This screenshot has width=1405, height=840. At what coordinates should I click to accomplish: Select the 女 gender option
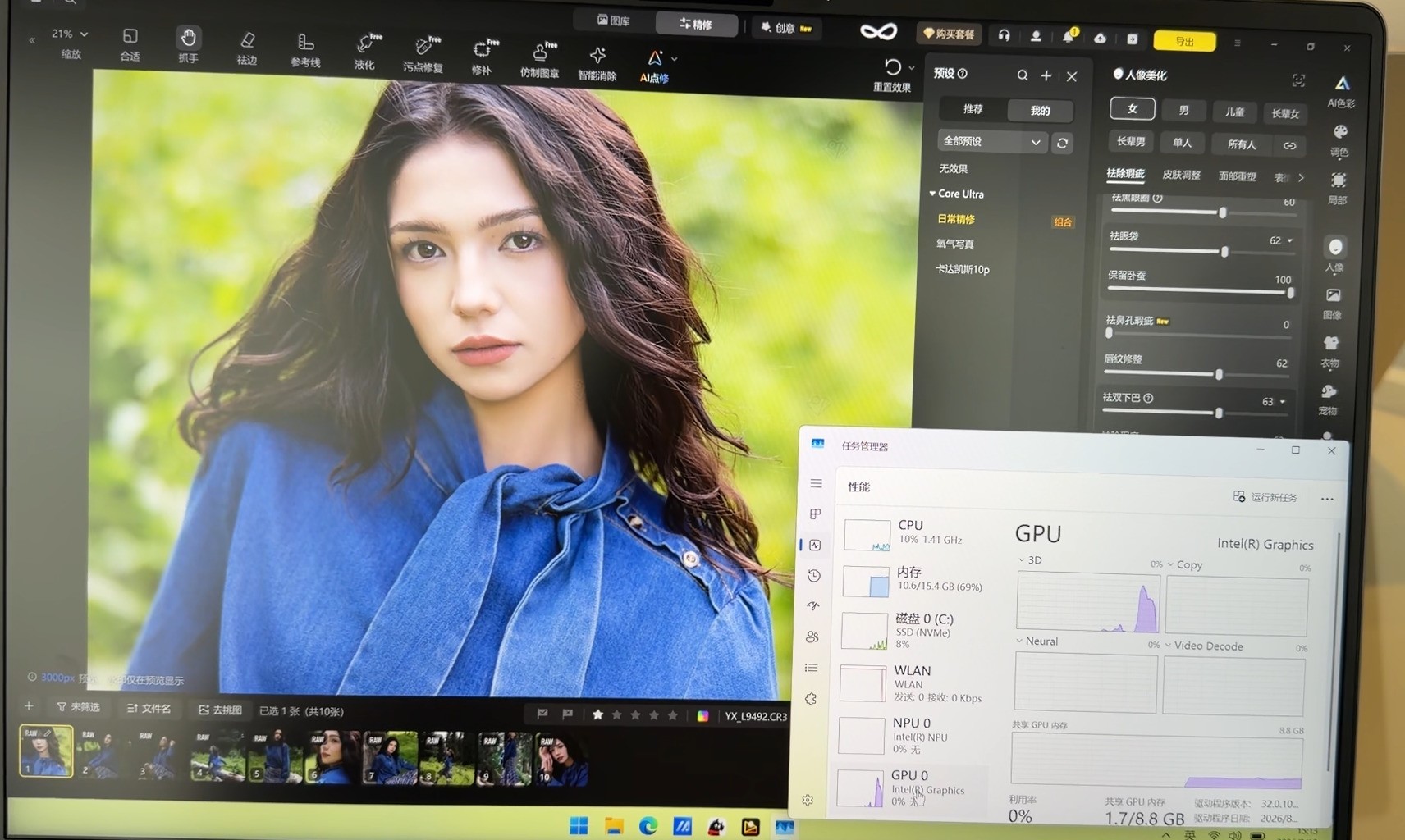pyautogui.click(x=1132, y=108)
